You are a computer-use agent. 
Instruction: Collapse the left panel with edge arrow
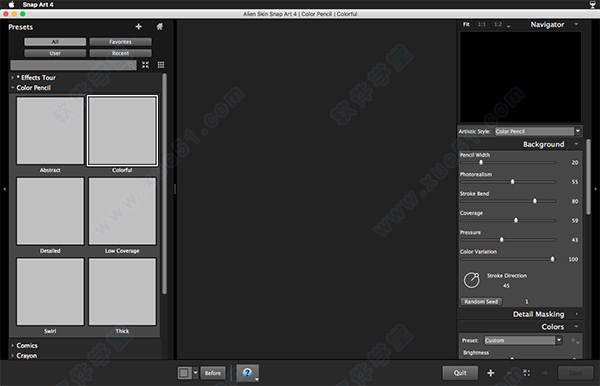coord(4,189)
